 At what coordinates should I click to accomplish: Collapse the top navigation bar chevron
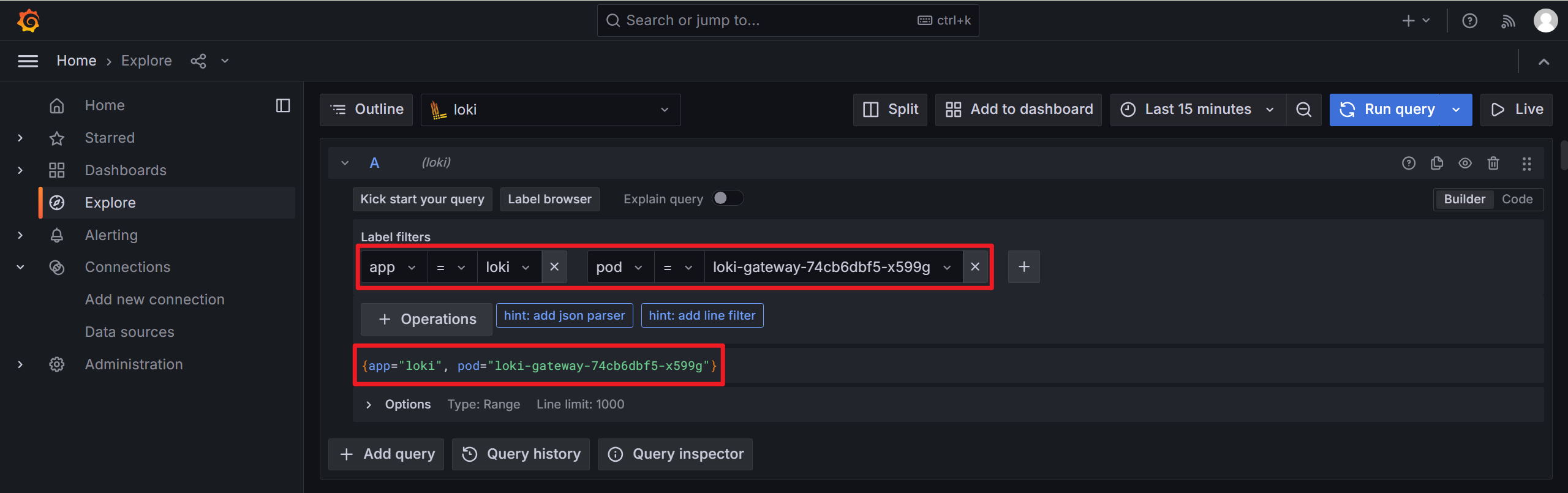(x=1543, y=61)
